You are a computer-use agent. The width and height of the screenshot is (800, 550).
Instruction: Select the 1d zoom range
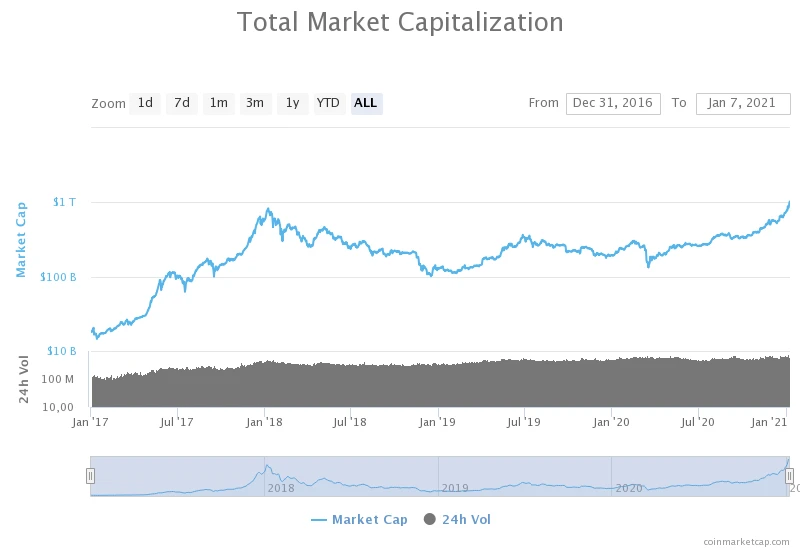click(x=145, y=103)
